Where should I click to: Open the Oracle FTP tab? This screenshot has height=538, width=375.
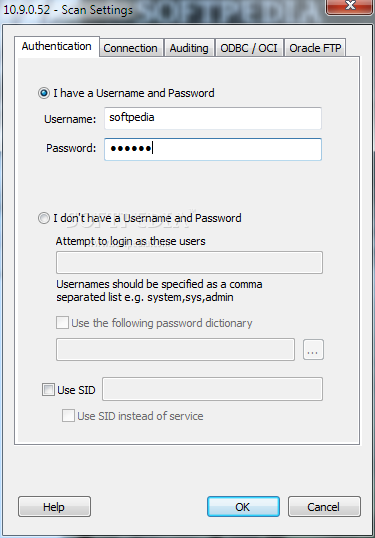[x=315, y=48]
